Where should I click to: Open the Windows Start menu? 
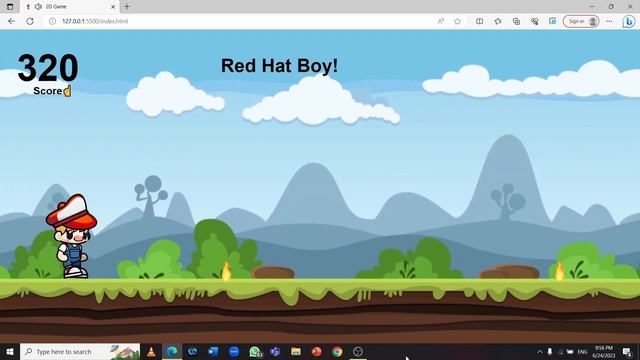(10, 351)
